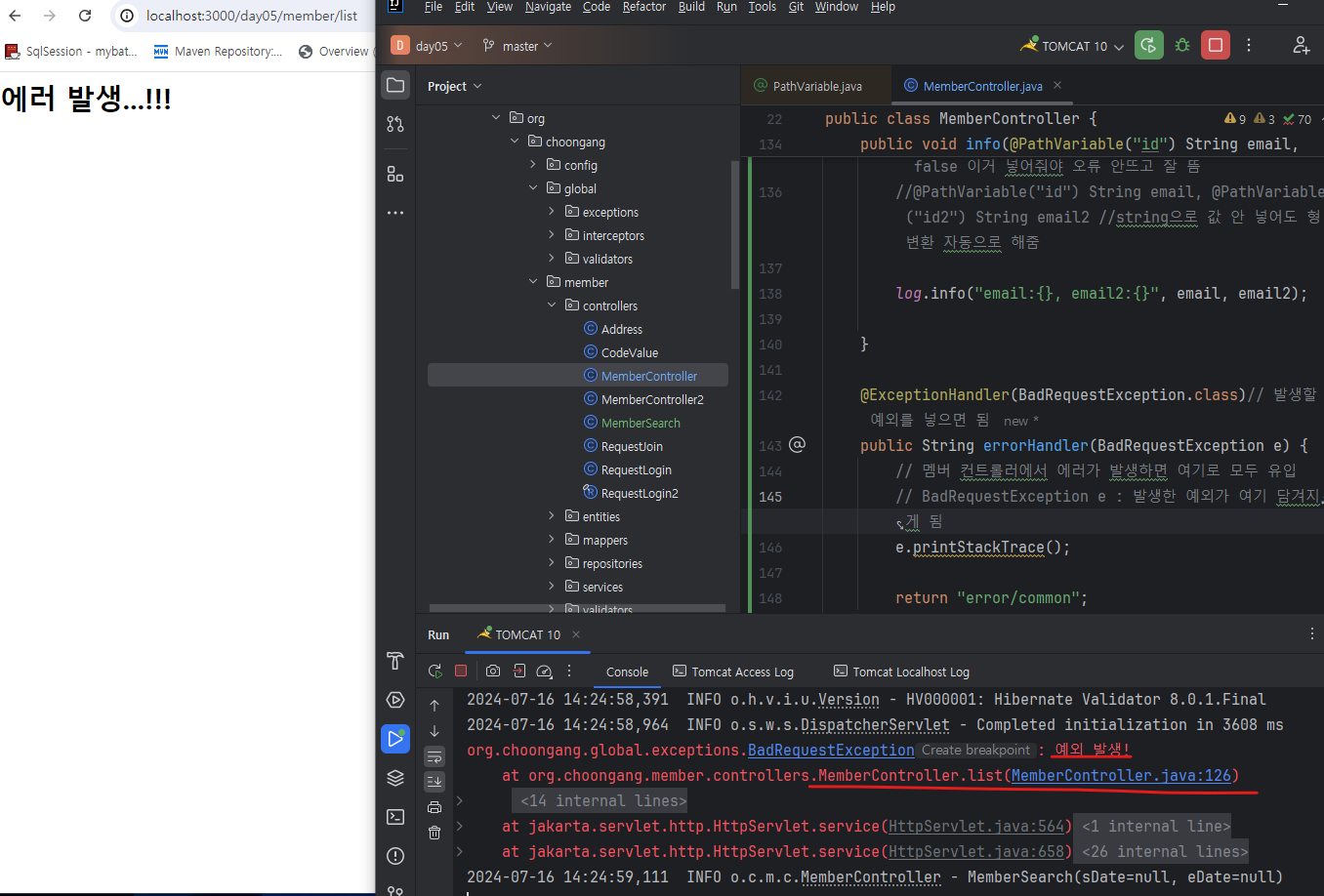Click the Create breakpoint button
The height and width of the screenshot is (896, 1324).
[x=975, y=751]
